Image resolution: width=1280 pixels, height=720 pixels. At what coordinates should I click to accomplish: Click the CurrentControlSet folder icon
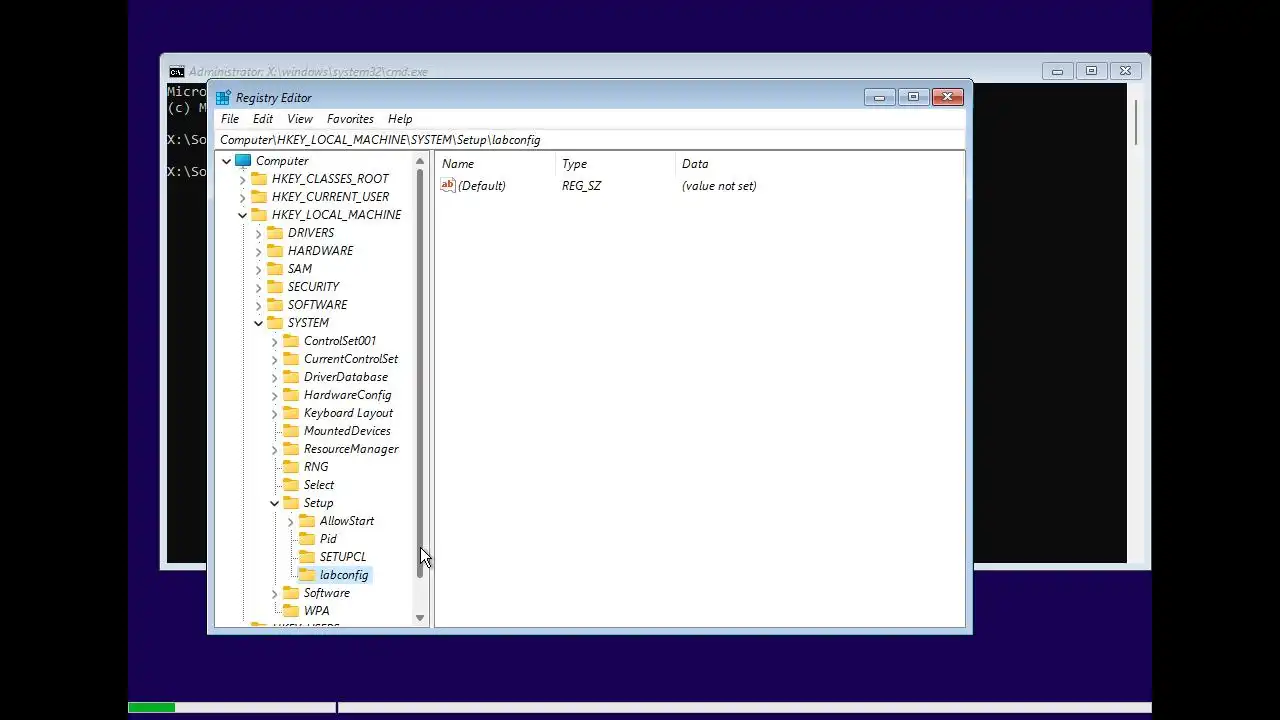[x=291, y=359]
